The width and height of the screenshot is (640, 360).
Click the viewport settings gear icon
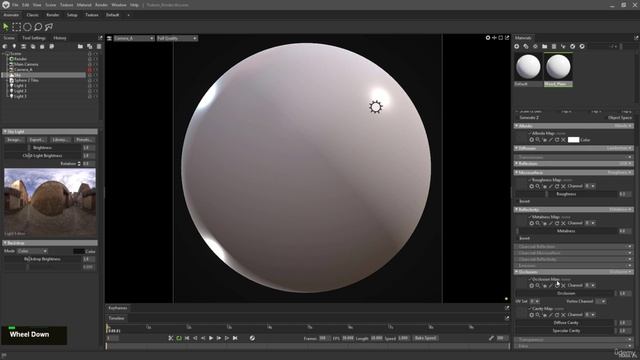(488, 38)
